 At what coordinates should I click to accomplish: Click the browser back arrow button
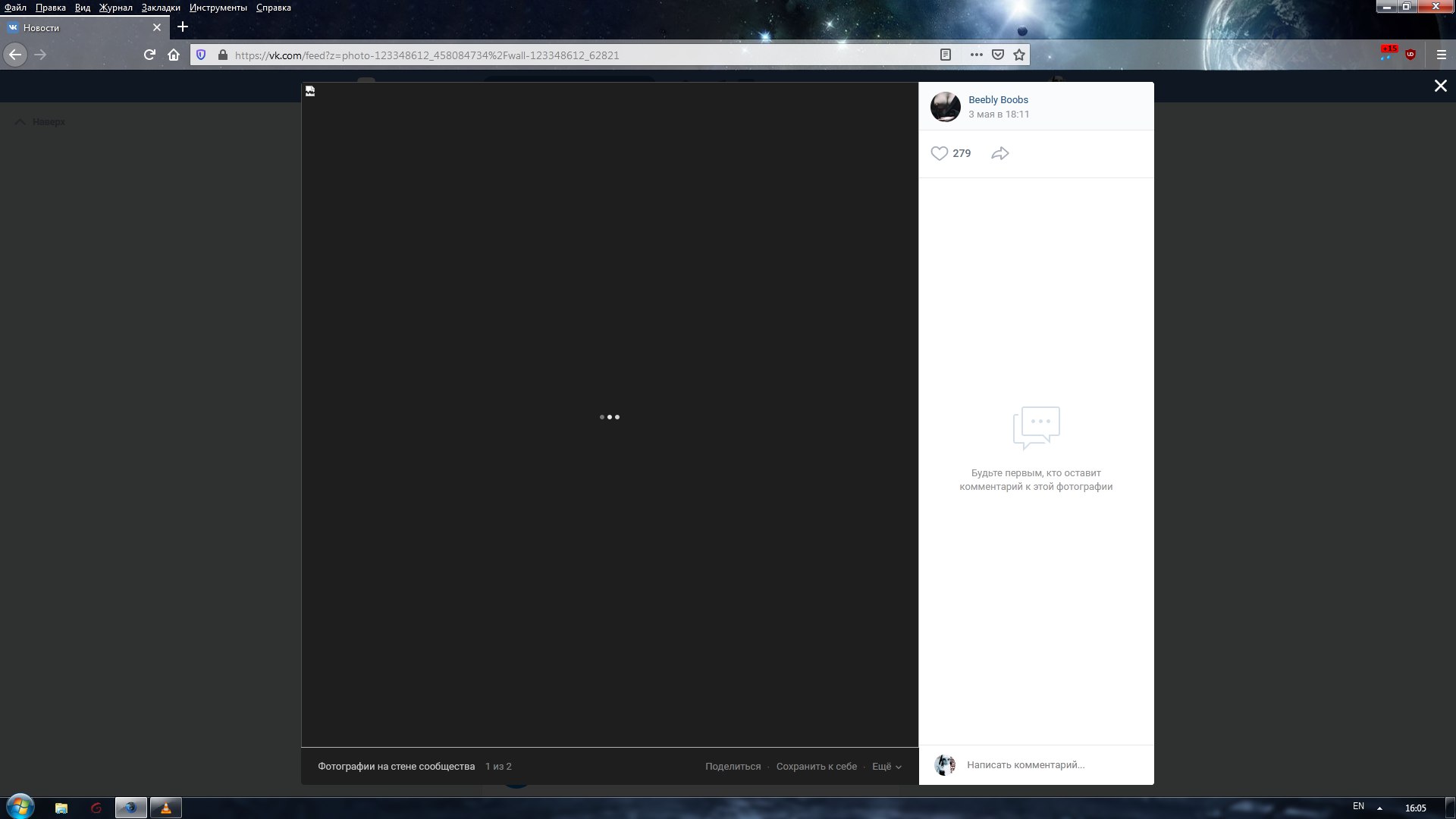[15, 55]
